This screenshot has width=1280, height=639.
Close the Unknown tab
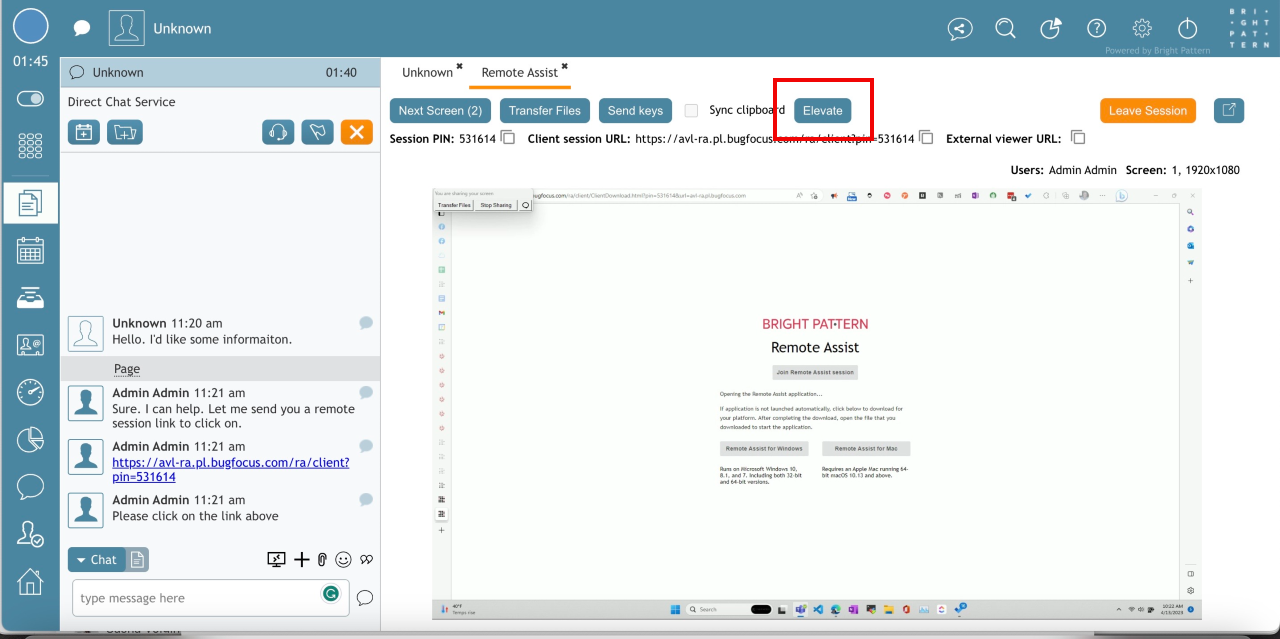point(460,67)
